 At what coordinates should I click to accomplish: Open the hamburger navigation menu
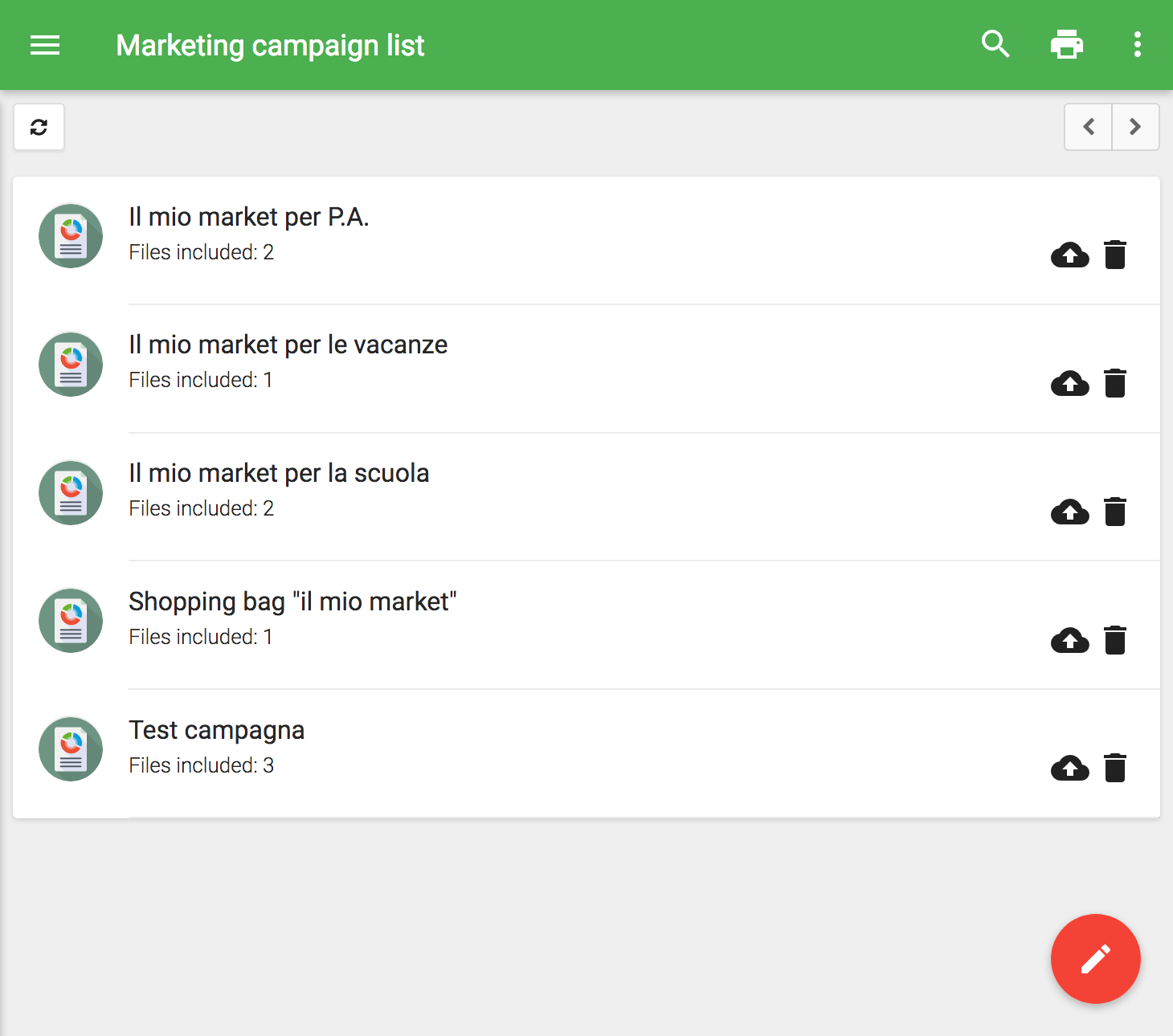(45, 45)
